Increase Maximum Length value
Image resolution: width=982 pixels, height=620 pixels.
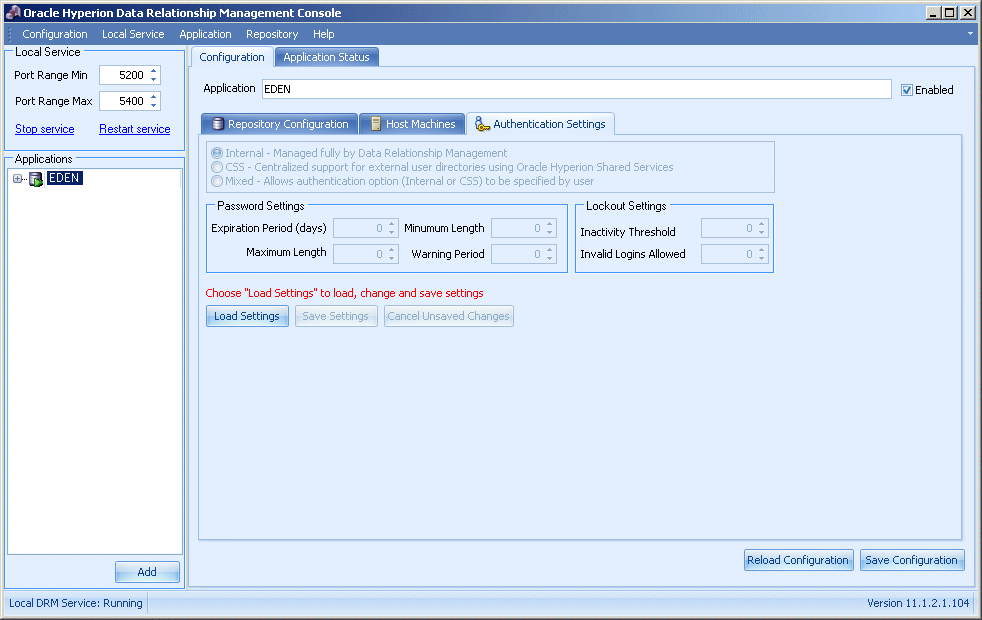[391, 249]
